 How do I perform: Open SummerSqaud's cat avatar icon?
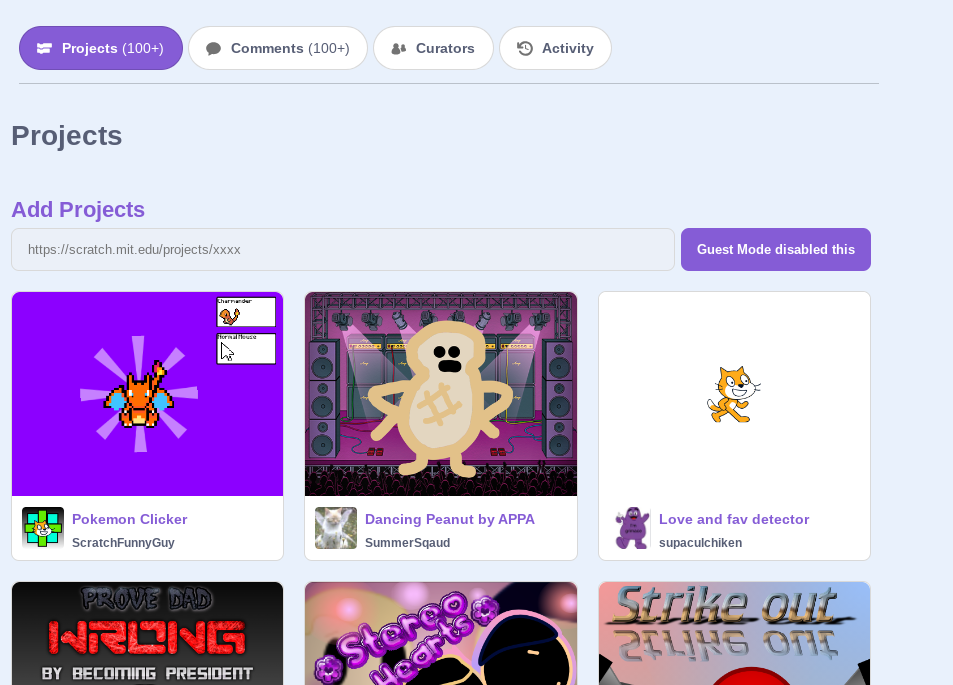(x=336, y=528)
